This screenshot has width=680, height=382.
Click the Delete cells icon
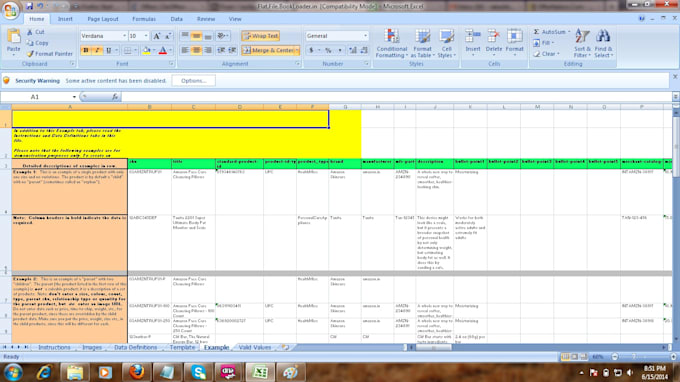click(494, 36)
